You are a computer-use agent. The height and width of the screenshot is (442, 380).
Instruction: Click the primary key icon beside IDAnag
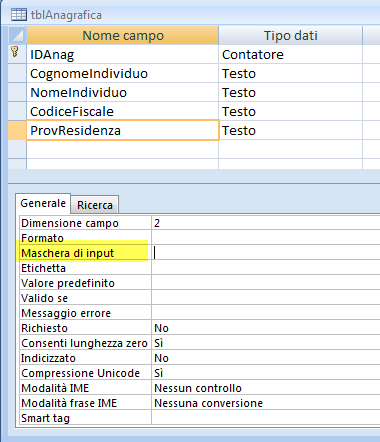tap(15, 52)
